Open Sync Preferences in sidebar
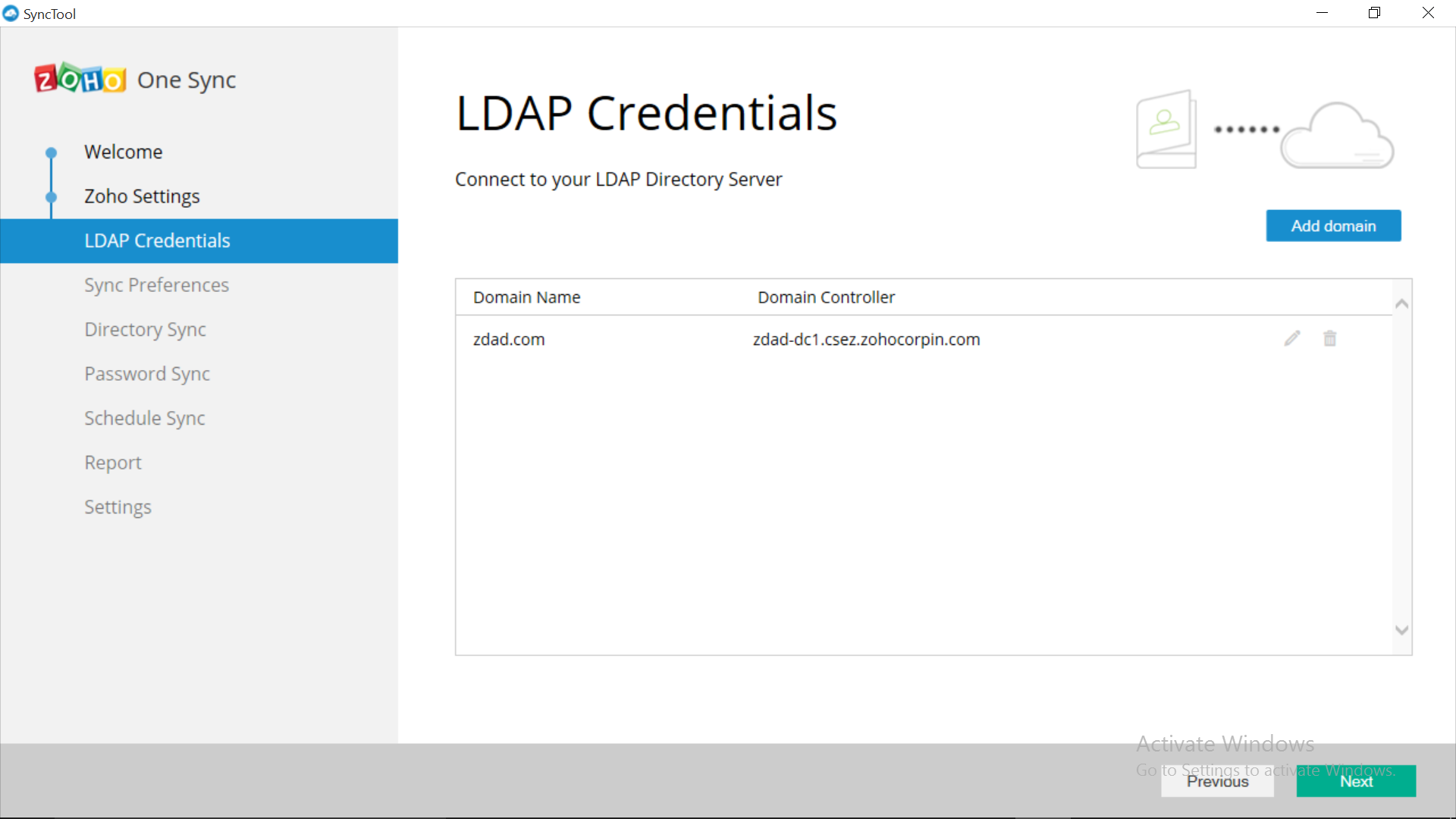The height and width of the screenshot is (819, 1456). pyautogui.click(x=156, y=285)
